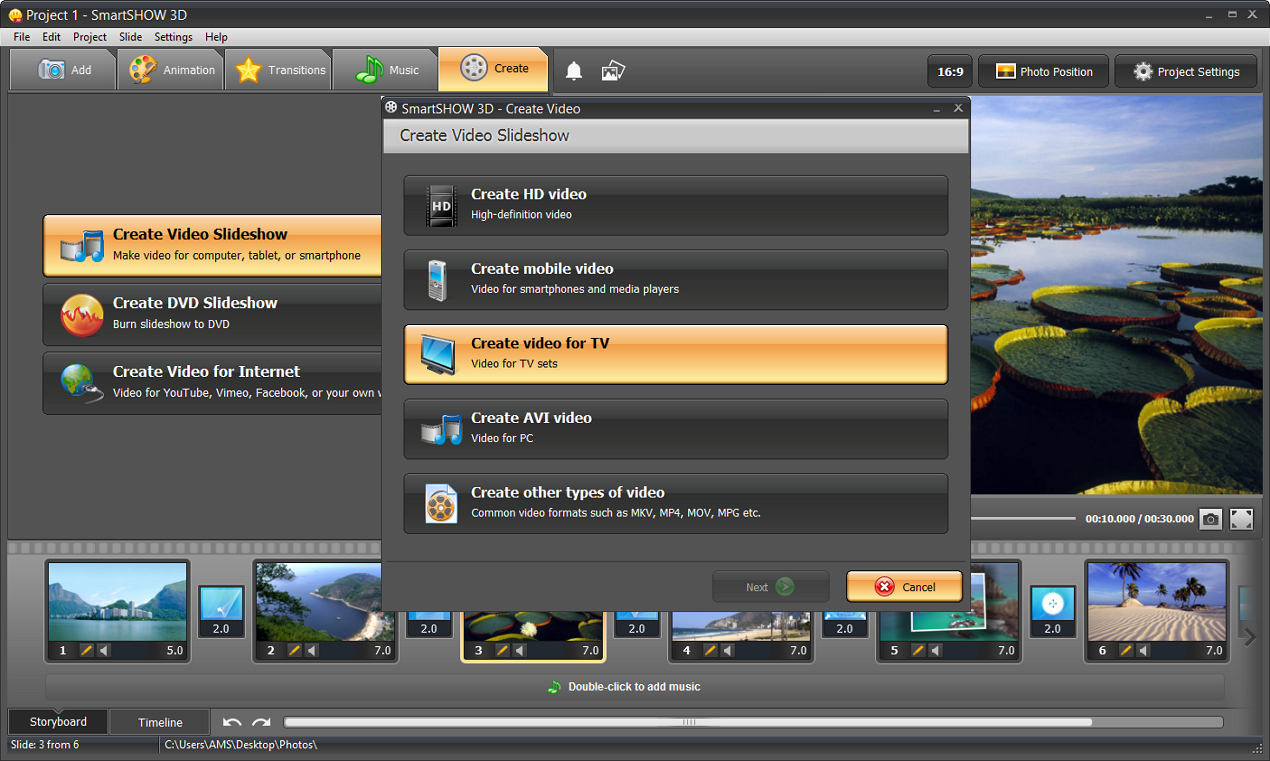Click the undo arrow icon
1270x761 pixels.
231,721
